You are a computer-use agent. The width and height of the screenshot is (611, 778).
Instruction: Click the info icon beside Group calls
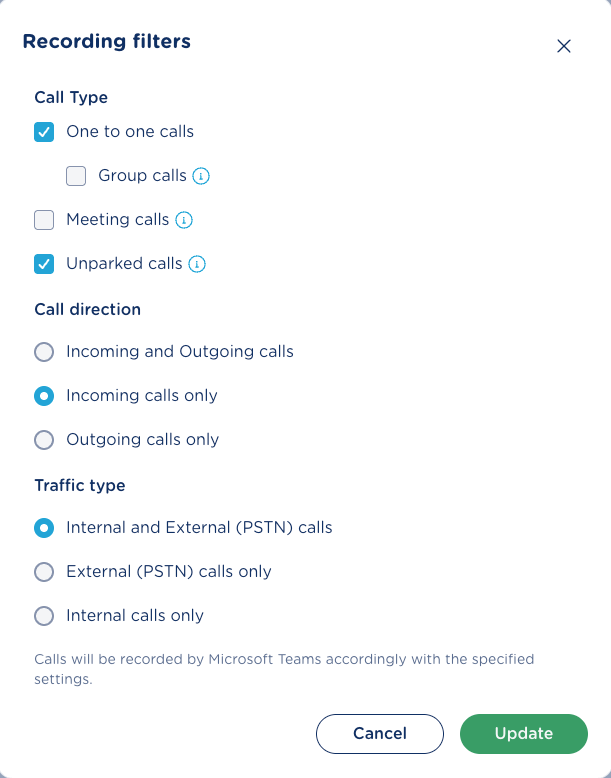(x=201, y=176)
